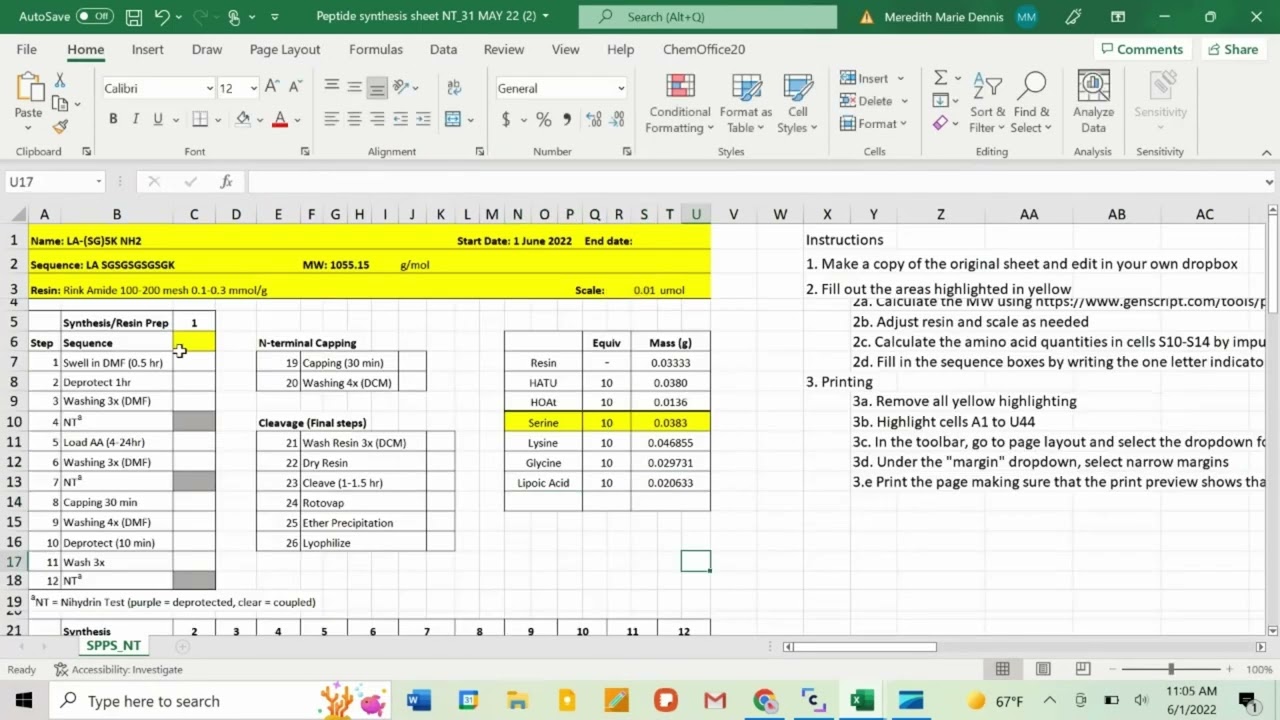Switch to Page Layout view in status bar
Image resolution: width=1280 pixels, height=720 pixels.
coord(1043,669)
